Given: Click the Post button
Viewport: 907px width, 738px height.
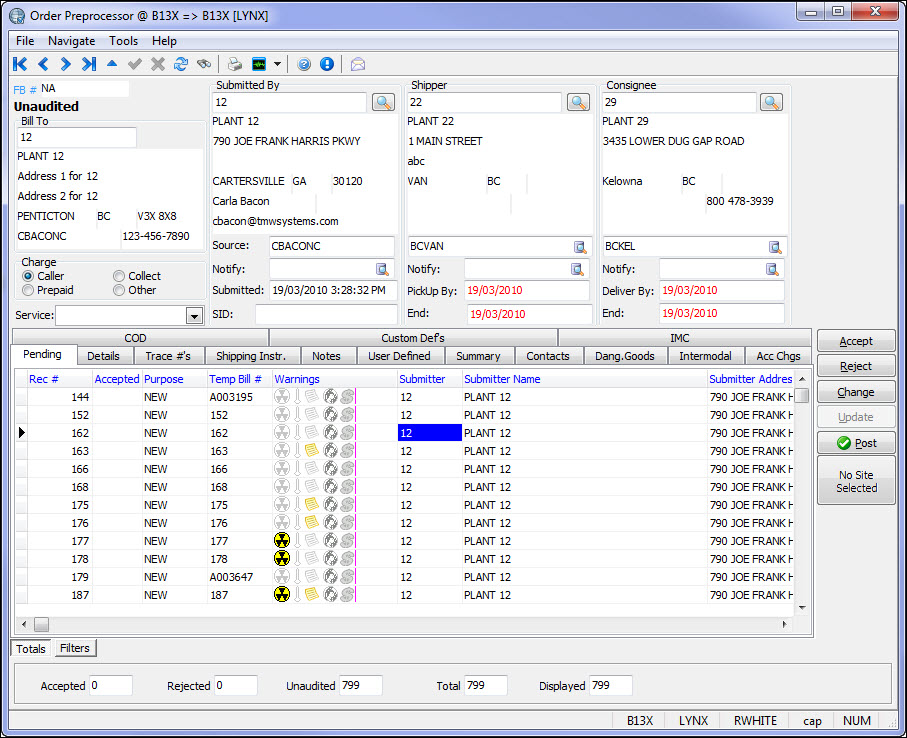Looking at the screenshot, I should pos(856,443).
